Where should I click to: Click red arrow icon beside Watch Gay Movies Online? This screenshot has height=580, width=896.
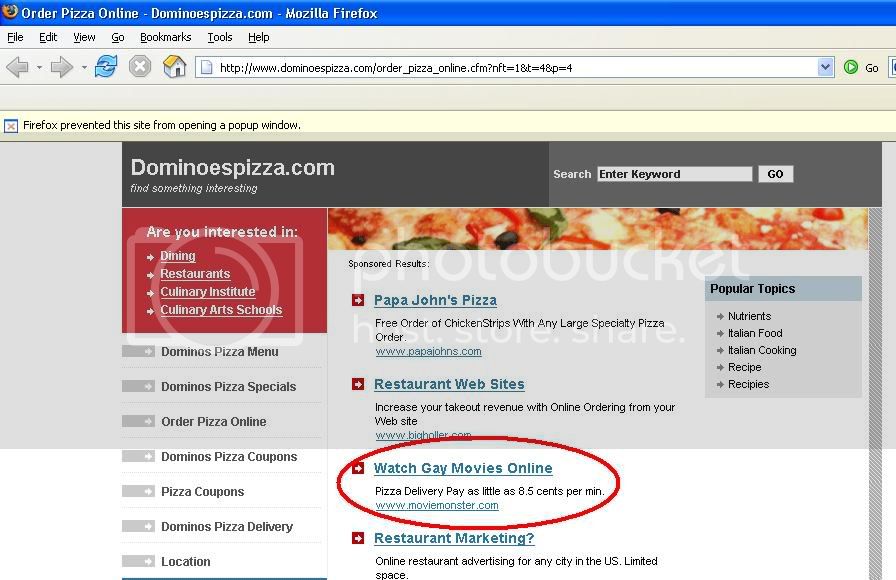358,468
